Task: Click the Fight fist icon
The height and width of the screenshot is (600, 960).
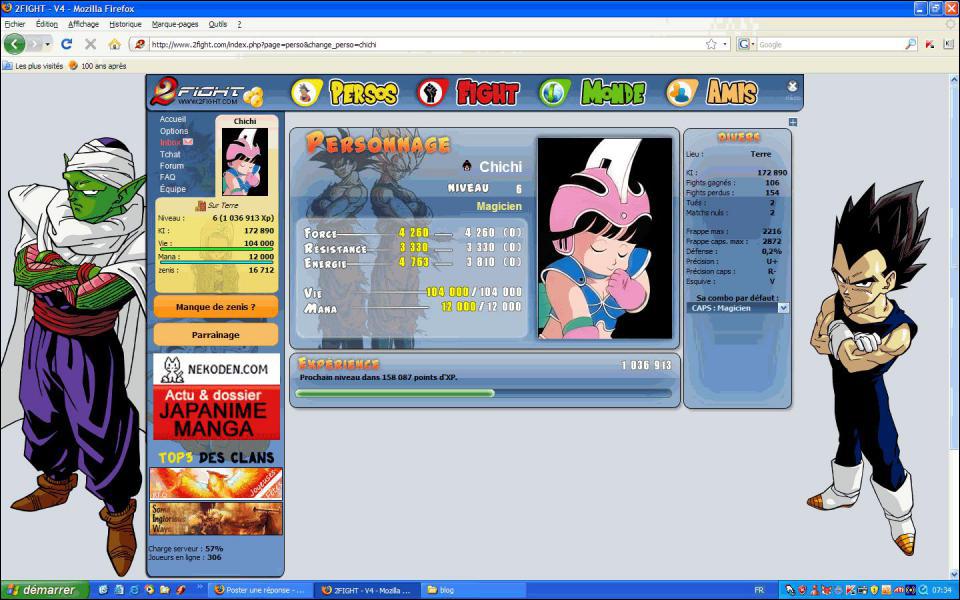Action: (432, 93)
